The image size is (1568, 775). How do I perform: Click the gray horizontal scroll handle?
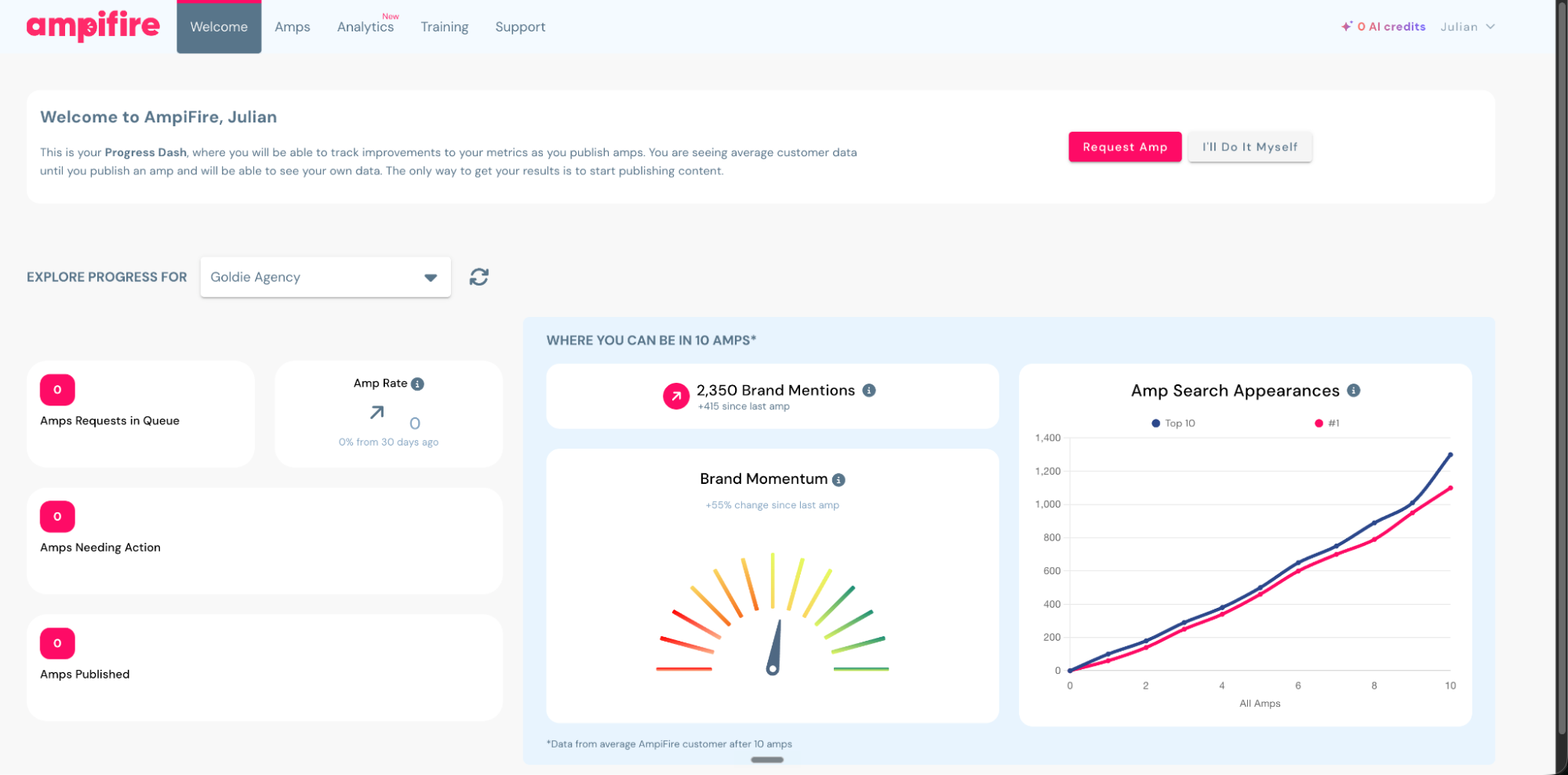(x=767, y=759)
